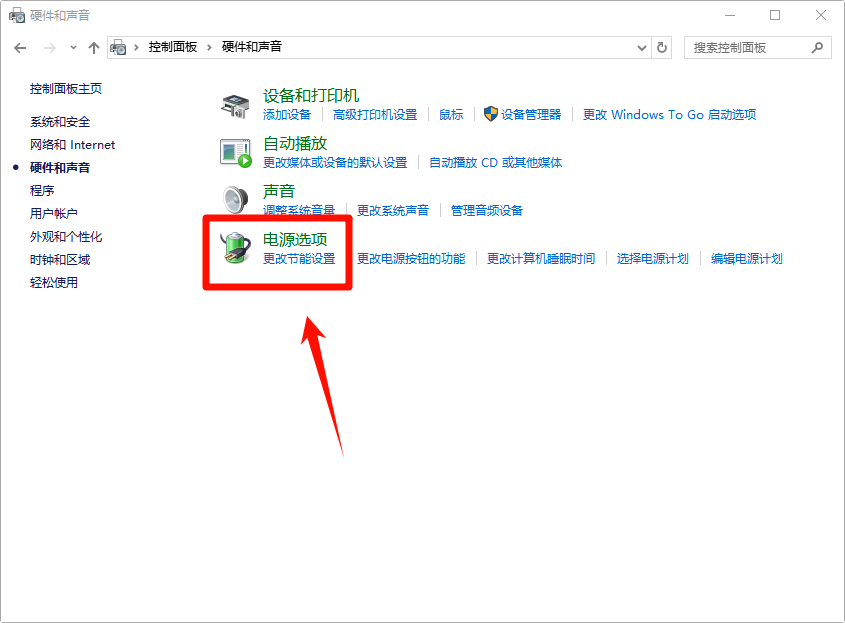The image size is (845, 623).
Task: Click the 鼠标 link
Action: coord(451,114)
